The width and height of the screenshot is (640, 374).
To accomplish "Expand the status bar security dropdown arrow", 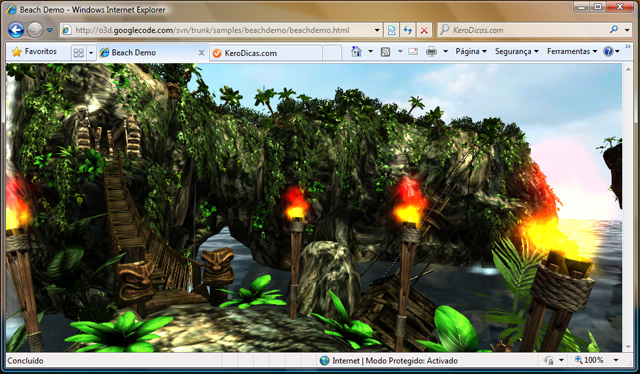I will pos(561,360).
